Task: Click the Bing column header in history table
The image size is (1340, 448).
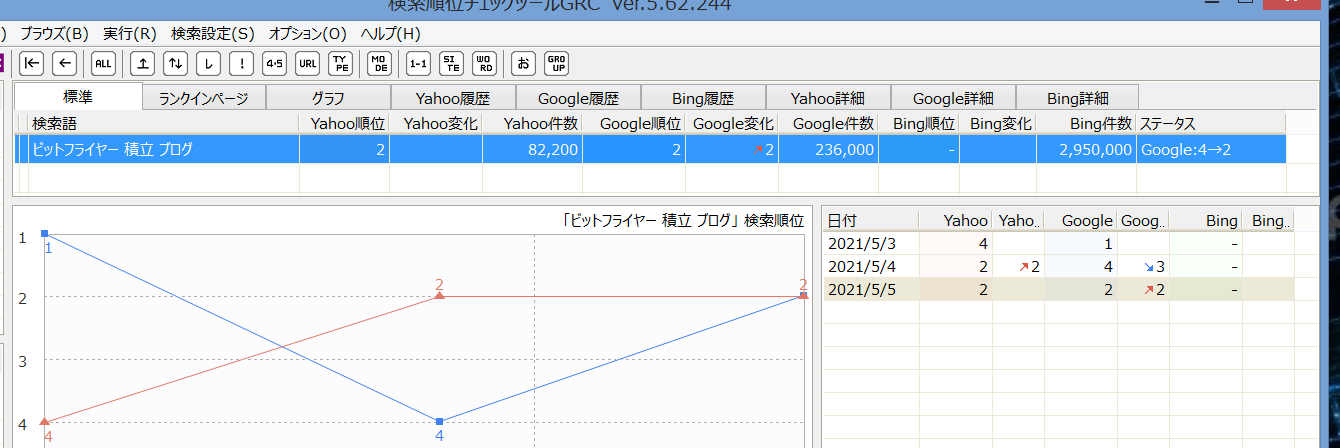Action: coord(1207,220)
